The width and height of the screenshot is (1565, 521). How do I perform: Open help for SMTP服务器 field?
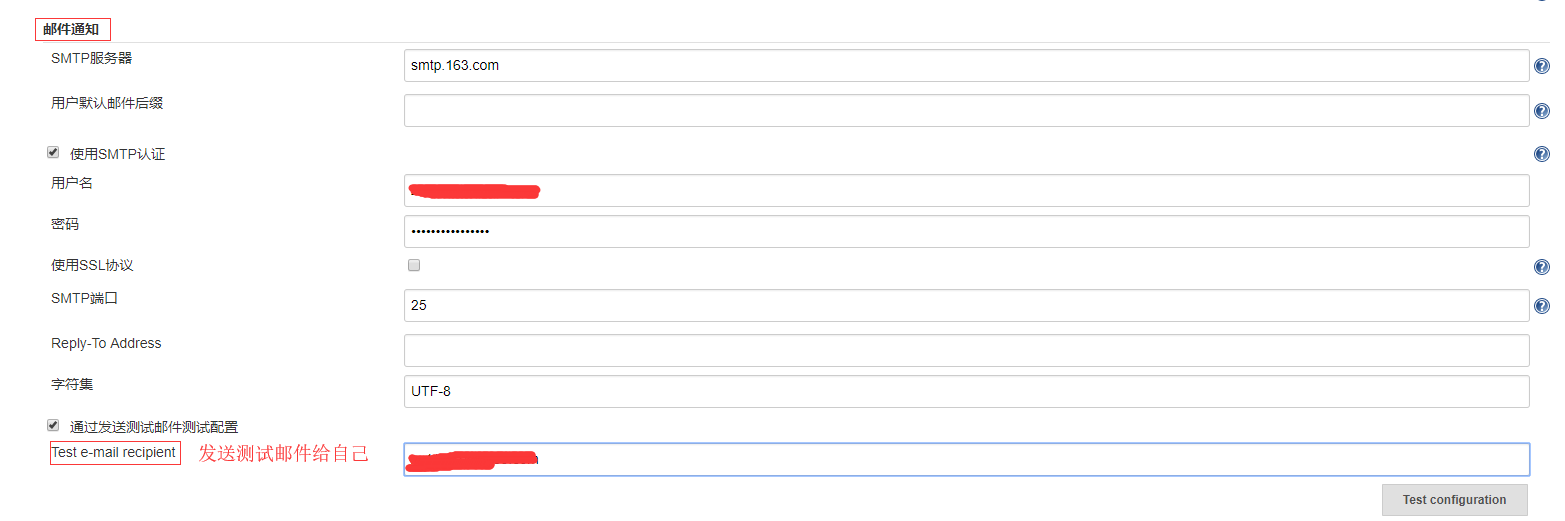(1541, 67)
